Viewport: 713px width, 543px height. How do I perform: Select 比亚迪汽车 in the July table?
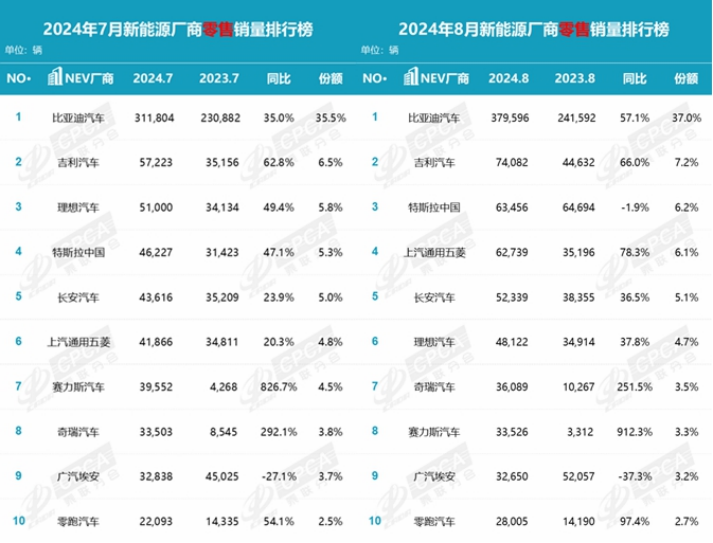point(78,118)
